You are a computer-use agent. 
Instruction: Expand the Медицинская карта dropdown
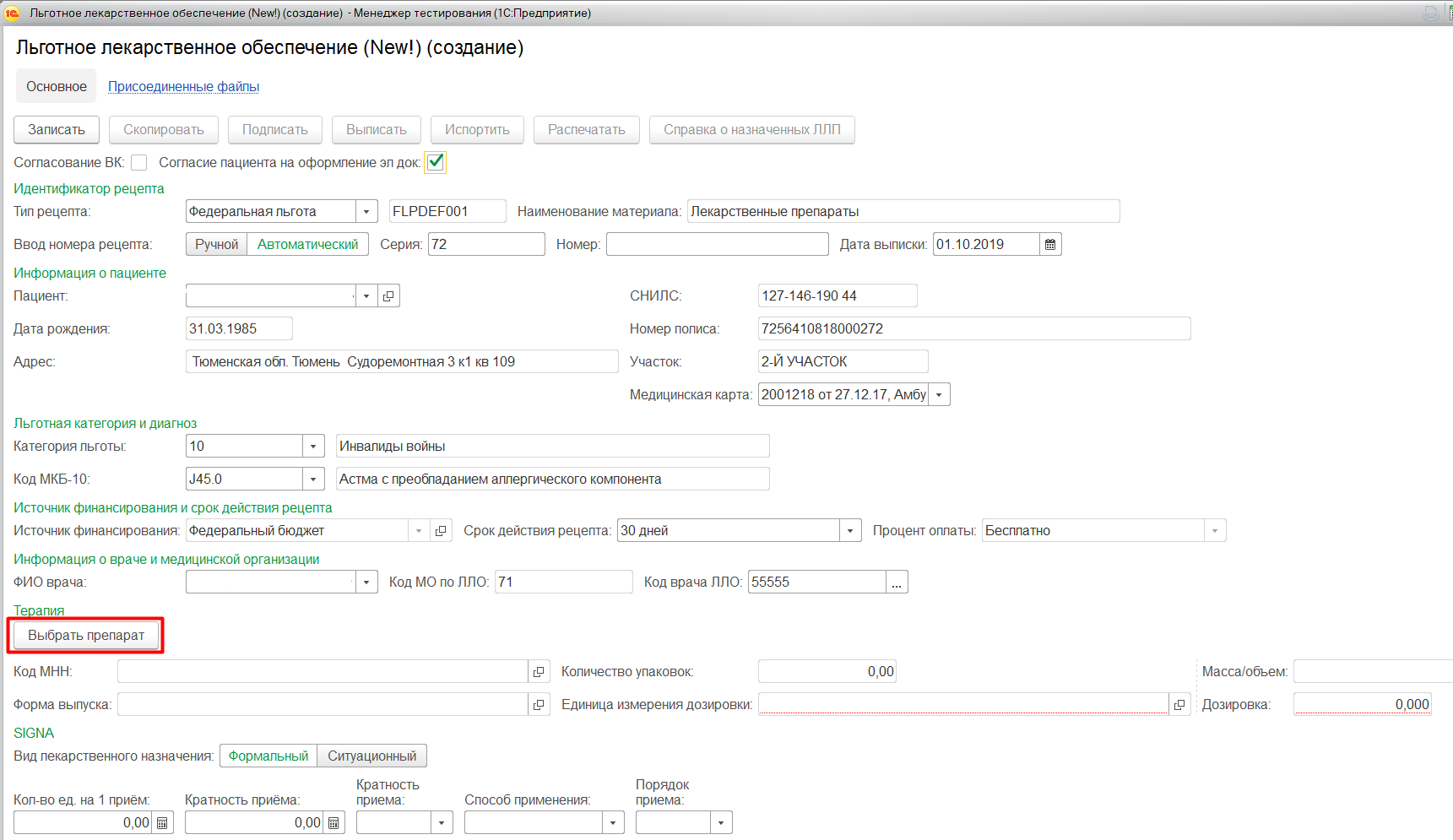939,394
